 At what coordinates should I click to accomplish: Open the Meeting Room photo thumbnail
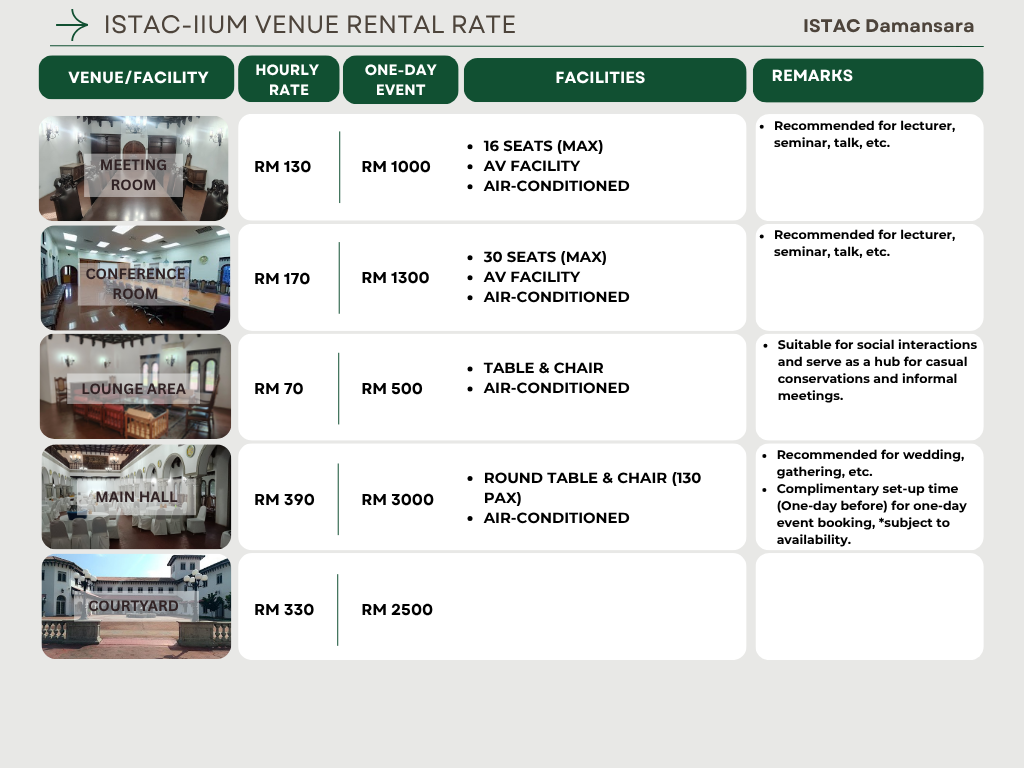(134, 168)
